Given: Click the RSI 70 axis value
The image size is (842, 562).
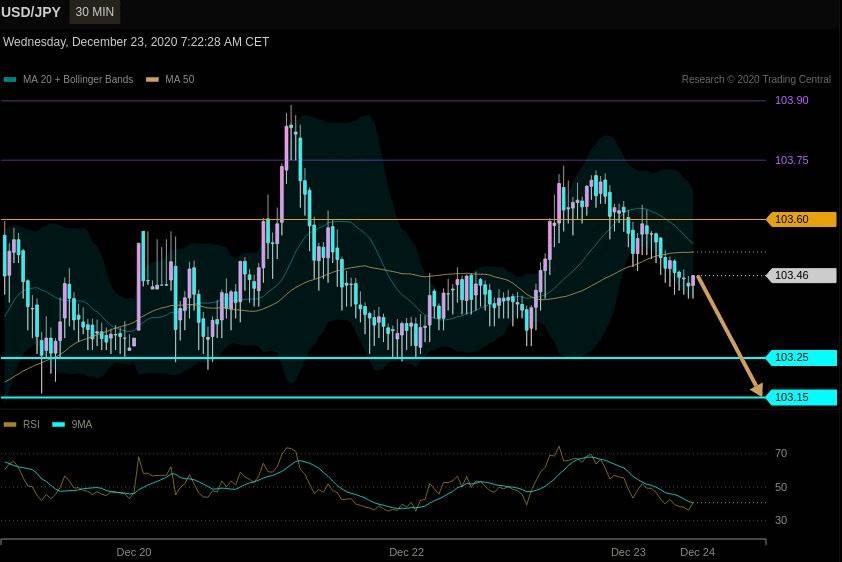Looking at the screenshot, I should click(x=781, y=454).
